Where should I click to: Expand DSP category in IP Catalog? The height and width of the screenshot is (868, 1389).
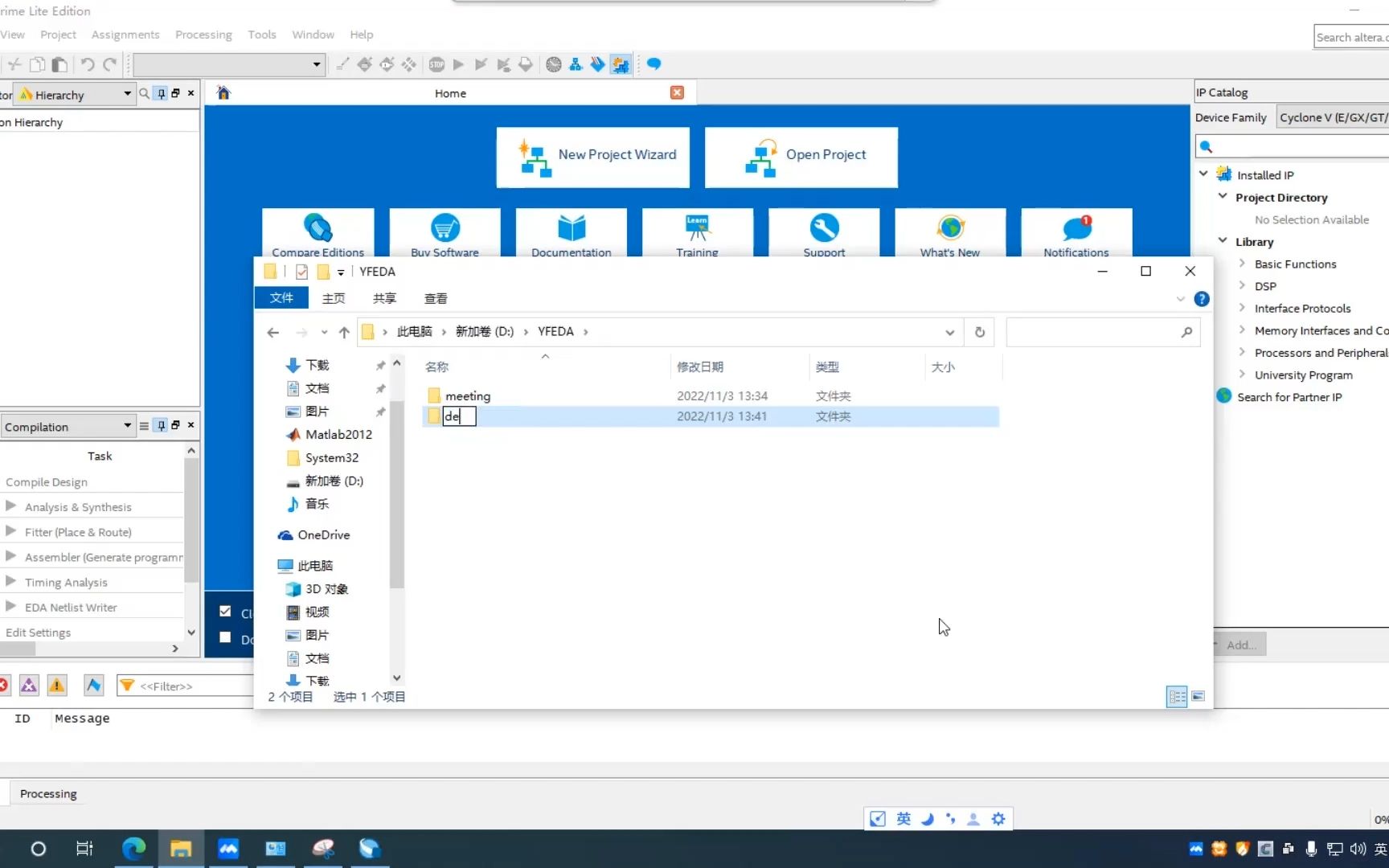point(1242,285)
